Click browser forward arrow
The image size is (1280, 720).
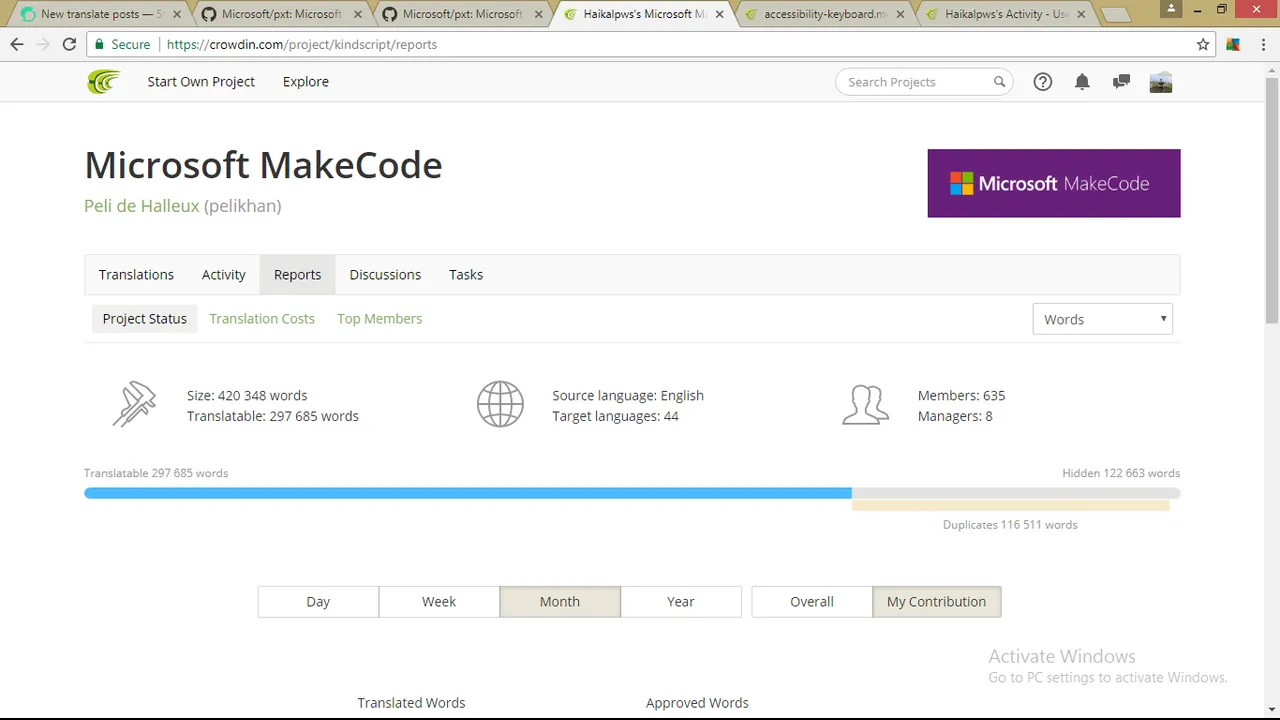click(43, 44)
